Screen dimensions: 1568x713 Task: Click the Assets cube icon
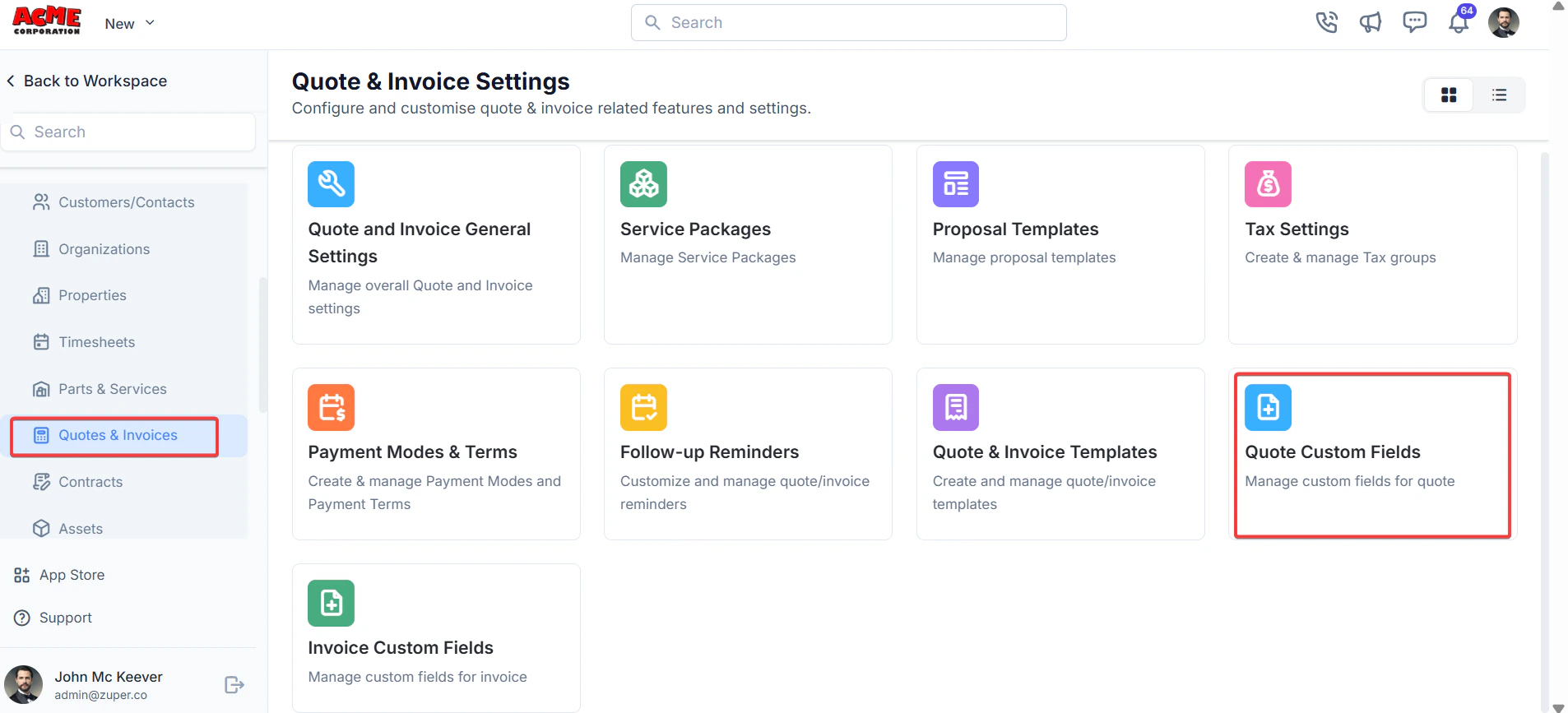41,529
